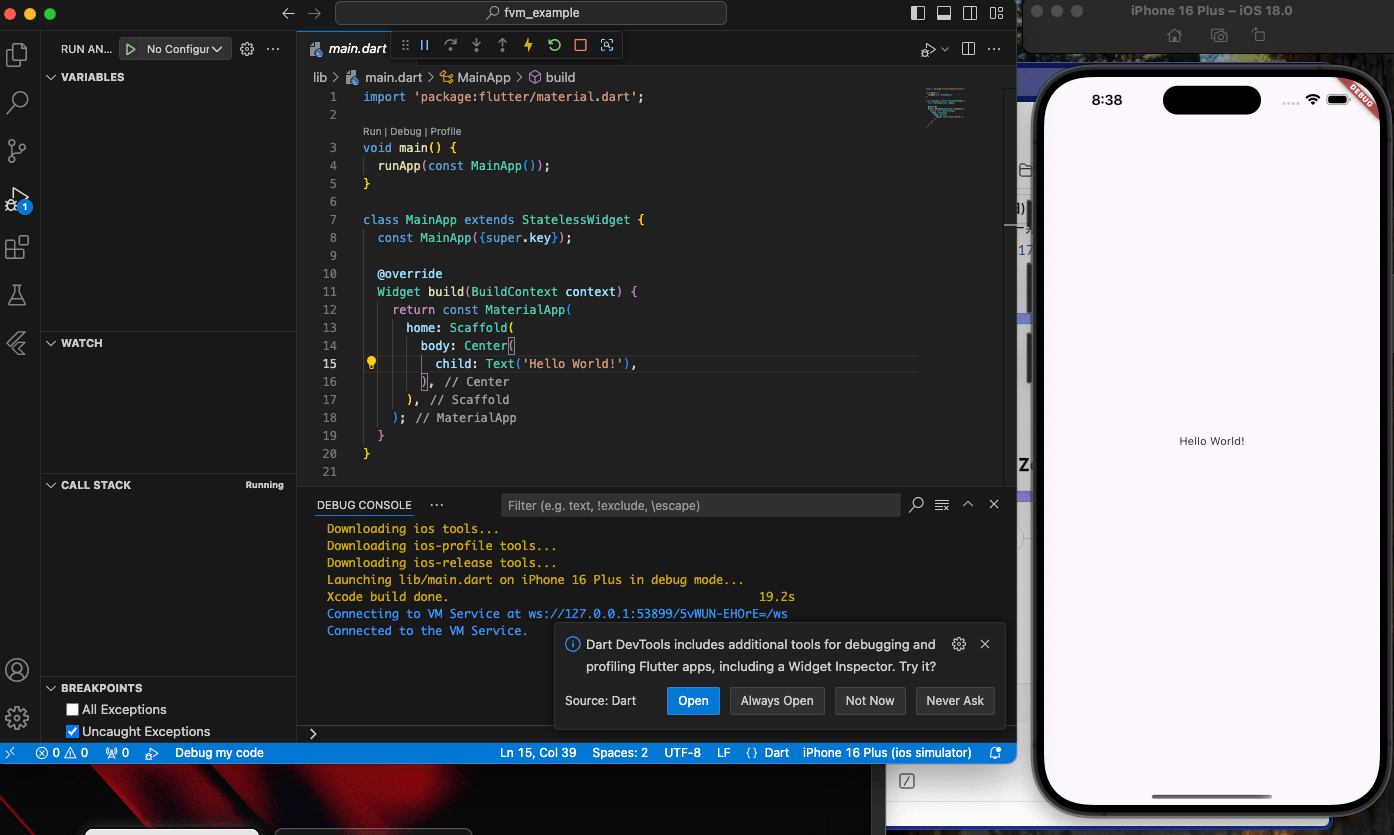This screenshot has width=1394, height=835.
Task: Click Open to launch Dart DevTools
Action: click(693, 700)
